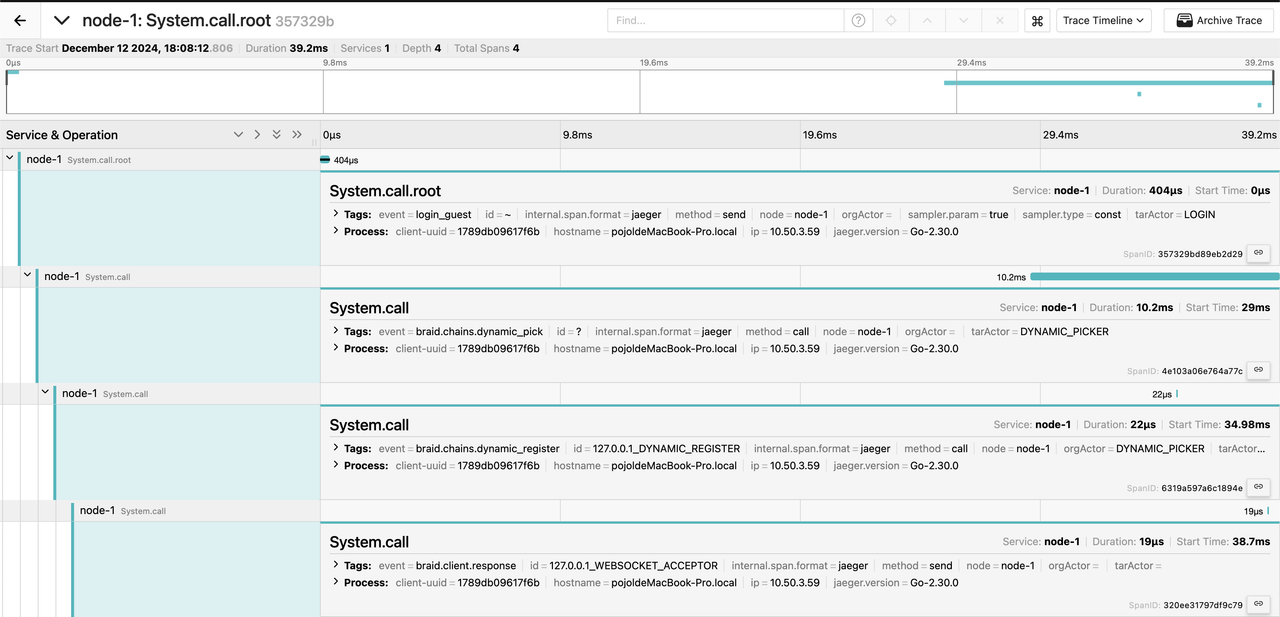Click the System.call.root detail title
Image resolution: width=1280 pixels, height=617 pixels.
pos(385,191)
